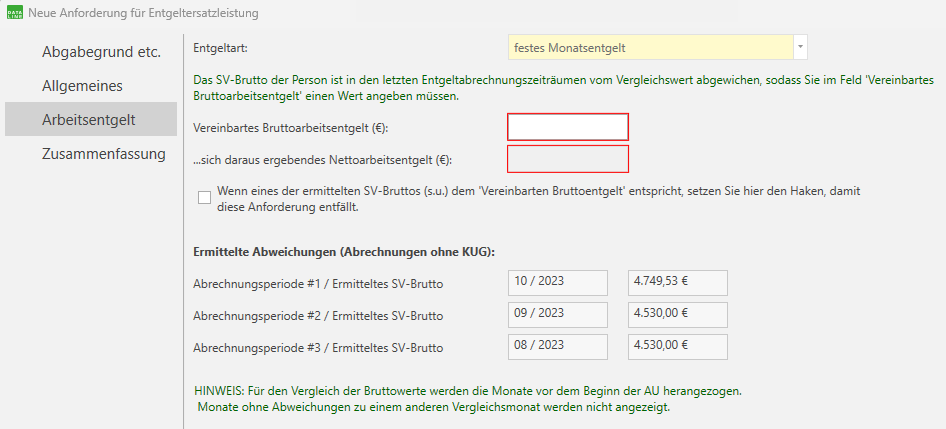Select period #2 SV-Brutto amount field

(x=677, y=314)
